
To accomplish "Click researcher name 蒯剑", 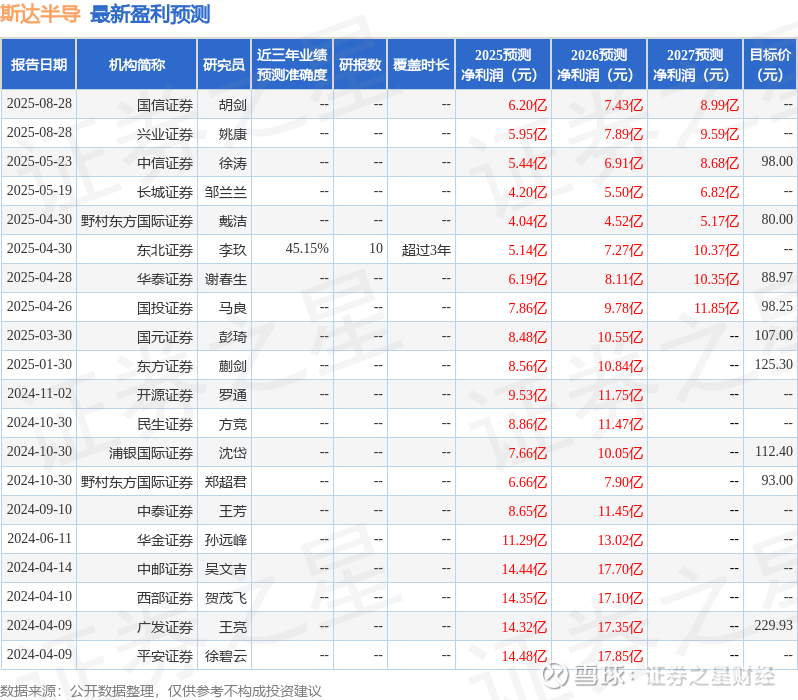I will pyautogui.click(x=233, y=367).
